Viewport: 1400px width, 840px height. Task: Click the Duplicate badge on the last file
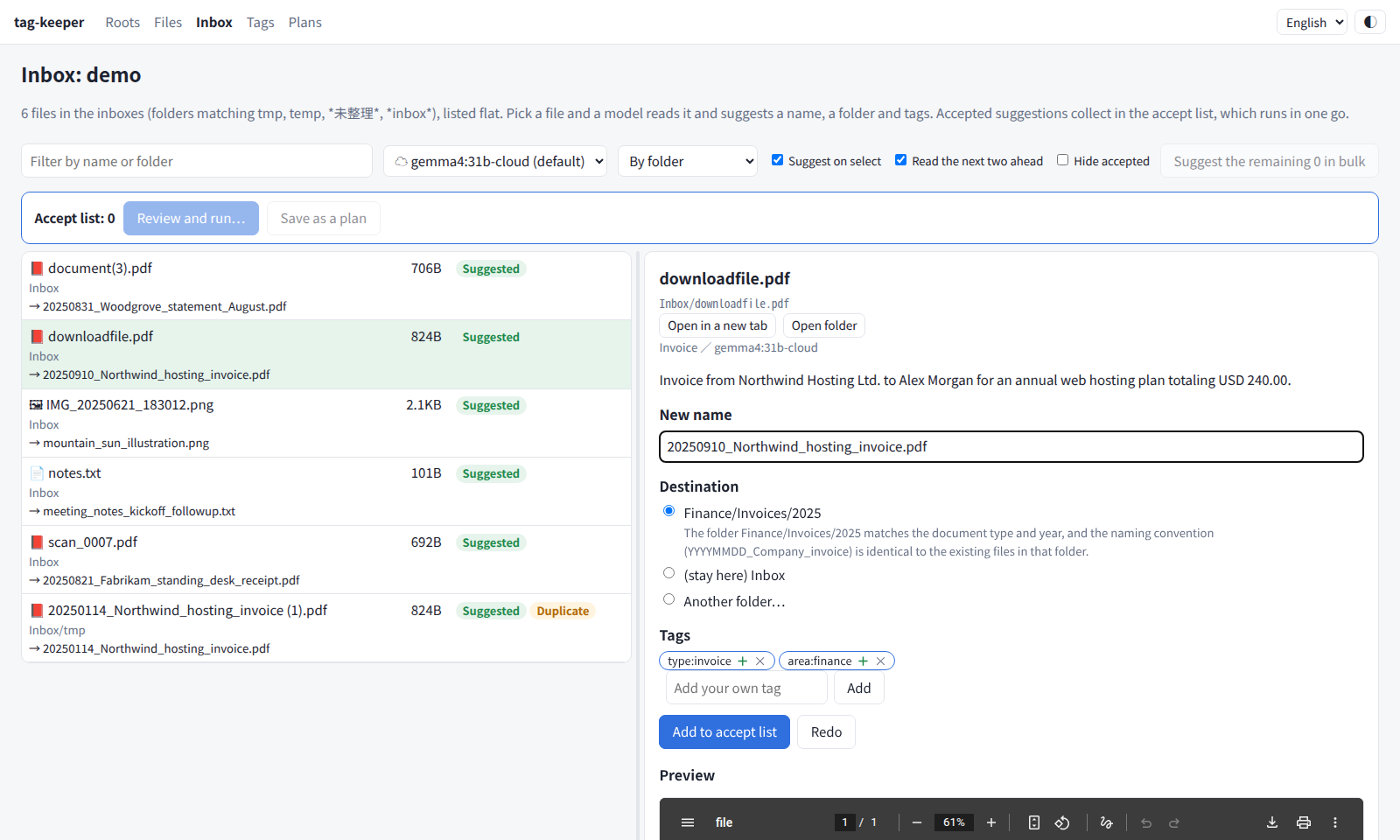pyautogui.click(x=563, y=611)
